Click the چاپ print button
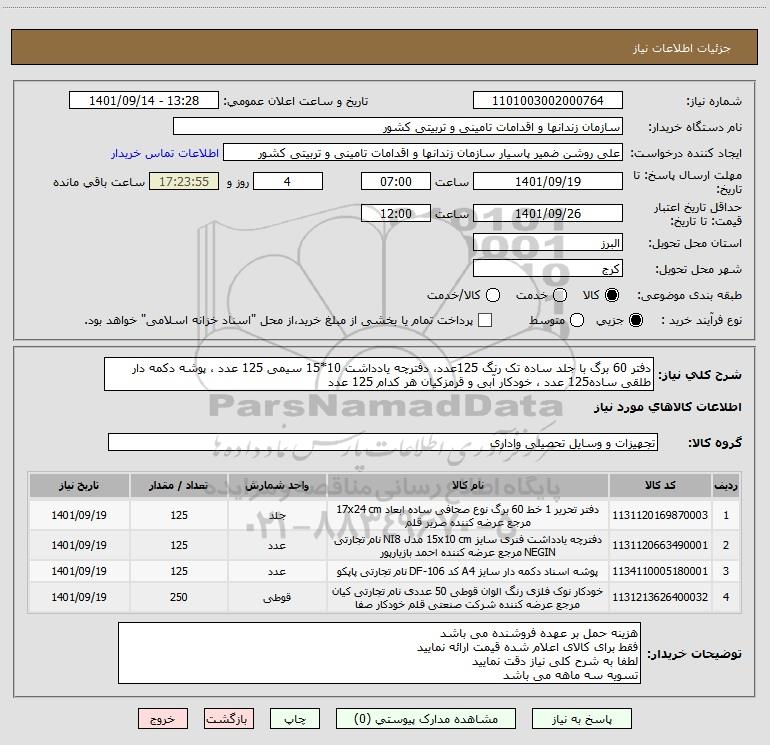The width and height of the screenshot is (770, 745). (295, 719)
